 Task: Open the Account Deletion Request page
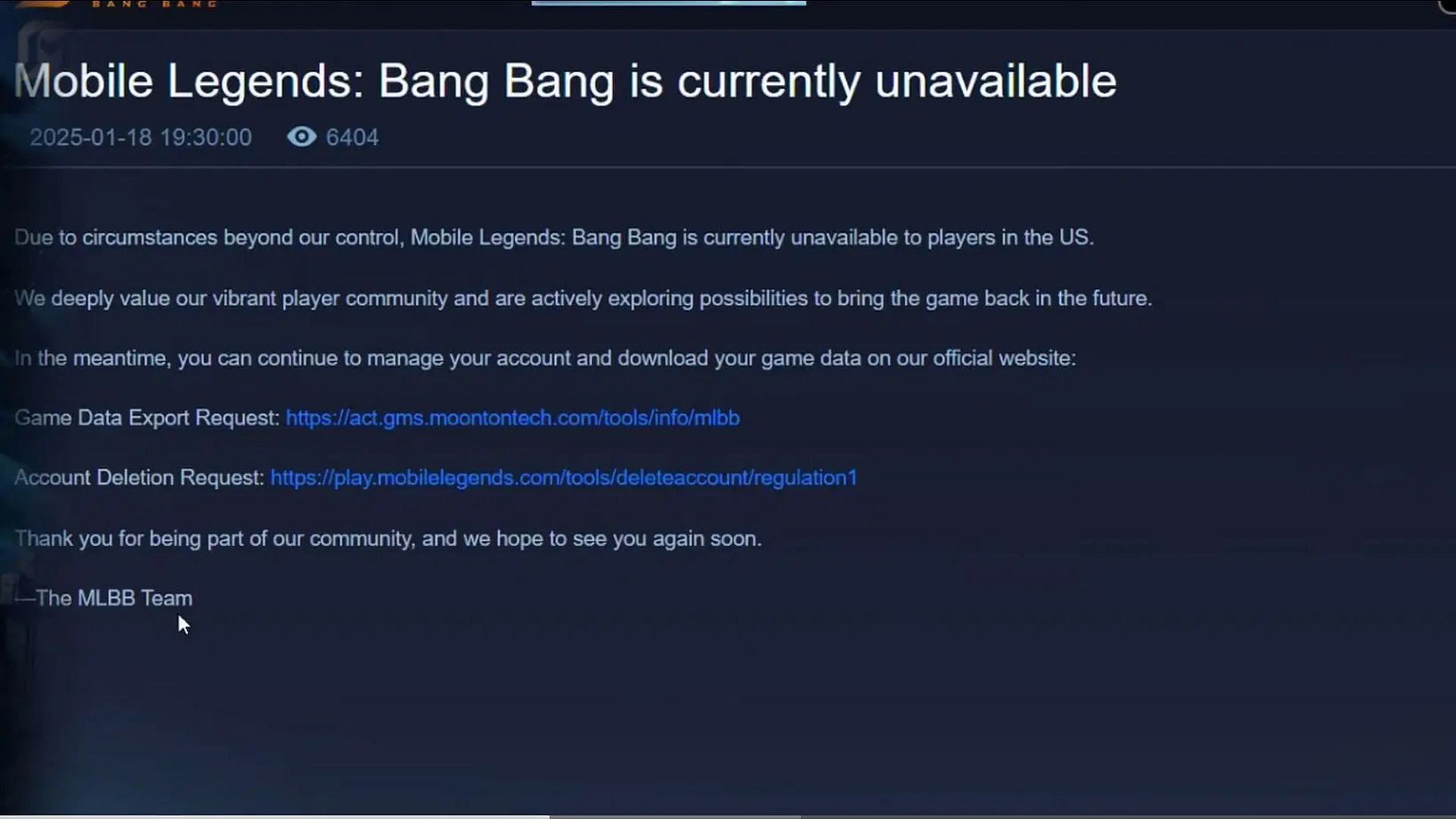(x=563, y=478)
